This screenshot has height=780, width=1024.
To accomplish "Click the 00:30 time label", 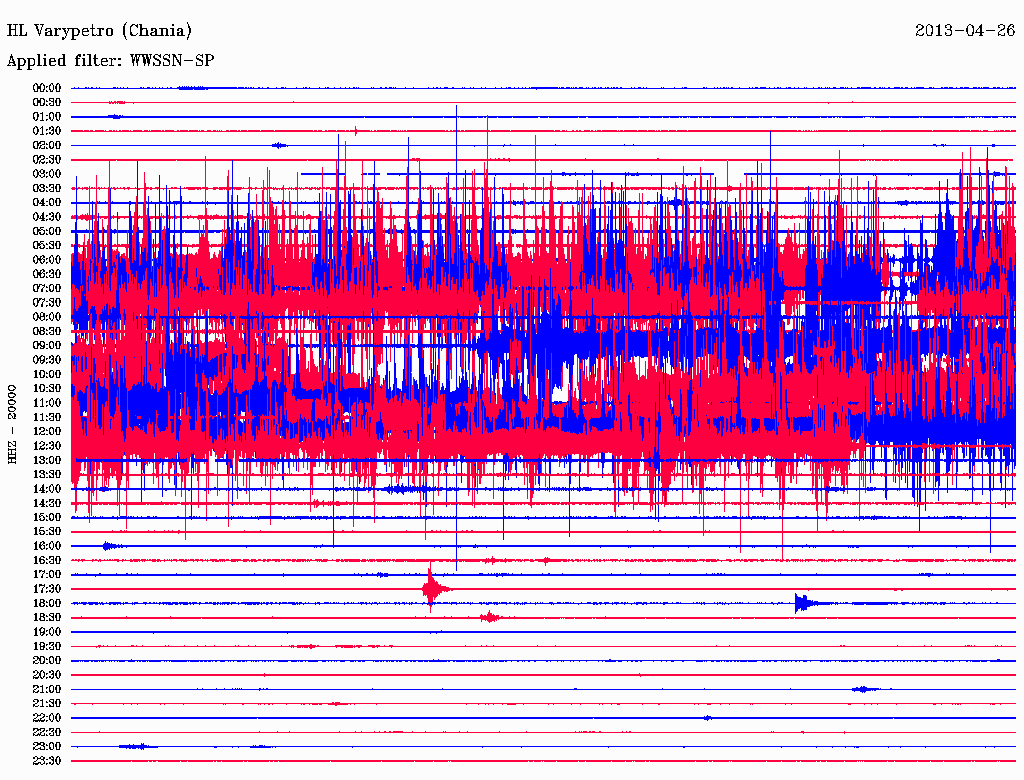I will click(x=46, y=103).
